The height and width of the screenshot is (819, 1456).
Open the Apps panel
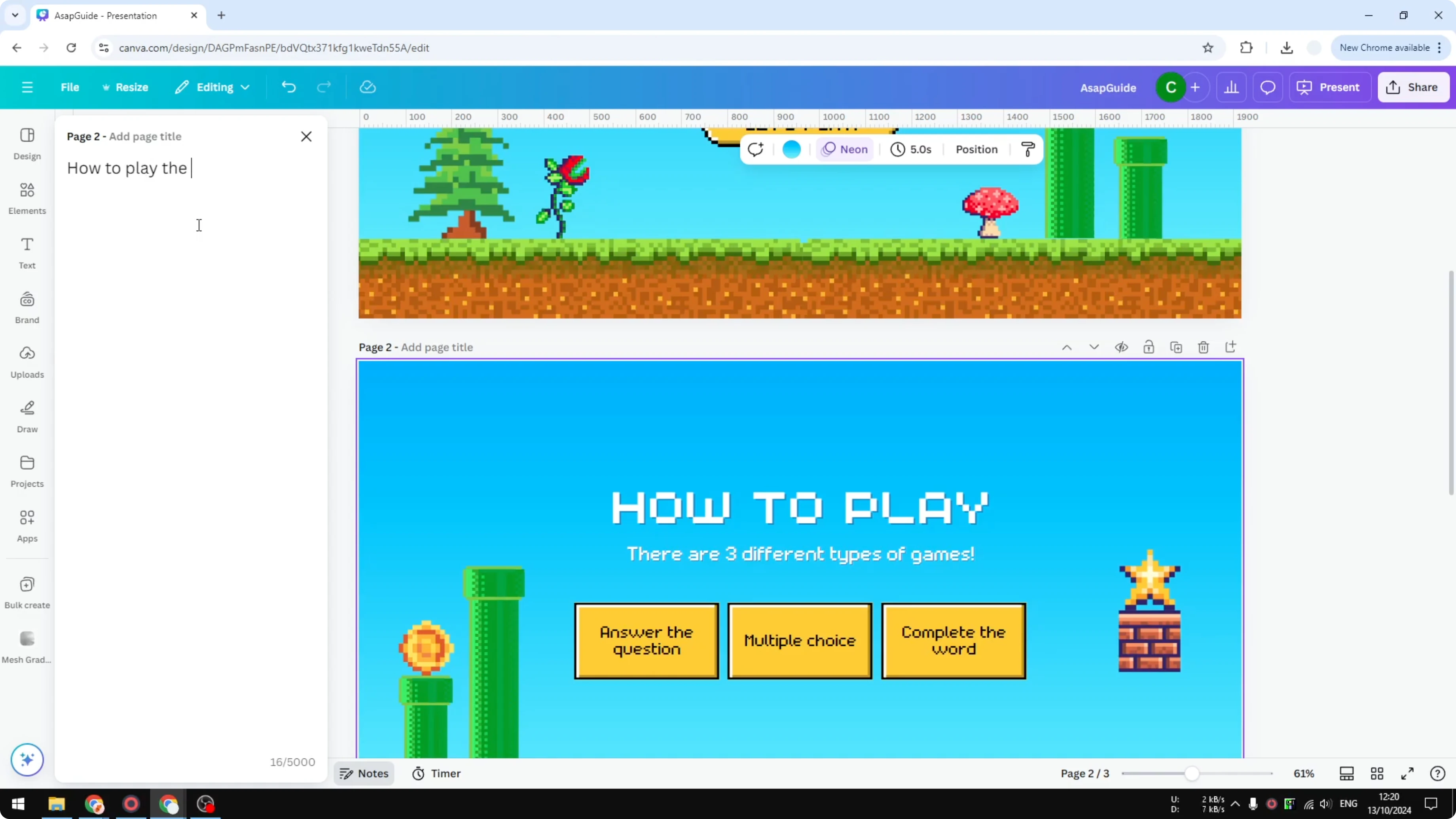pyautogui.click(x=27, y=526)
